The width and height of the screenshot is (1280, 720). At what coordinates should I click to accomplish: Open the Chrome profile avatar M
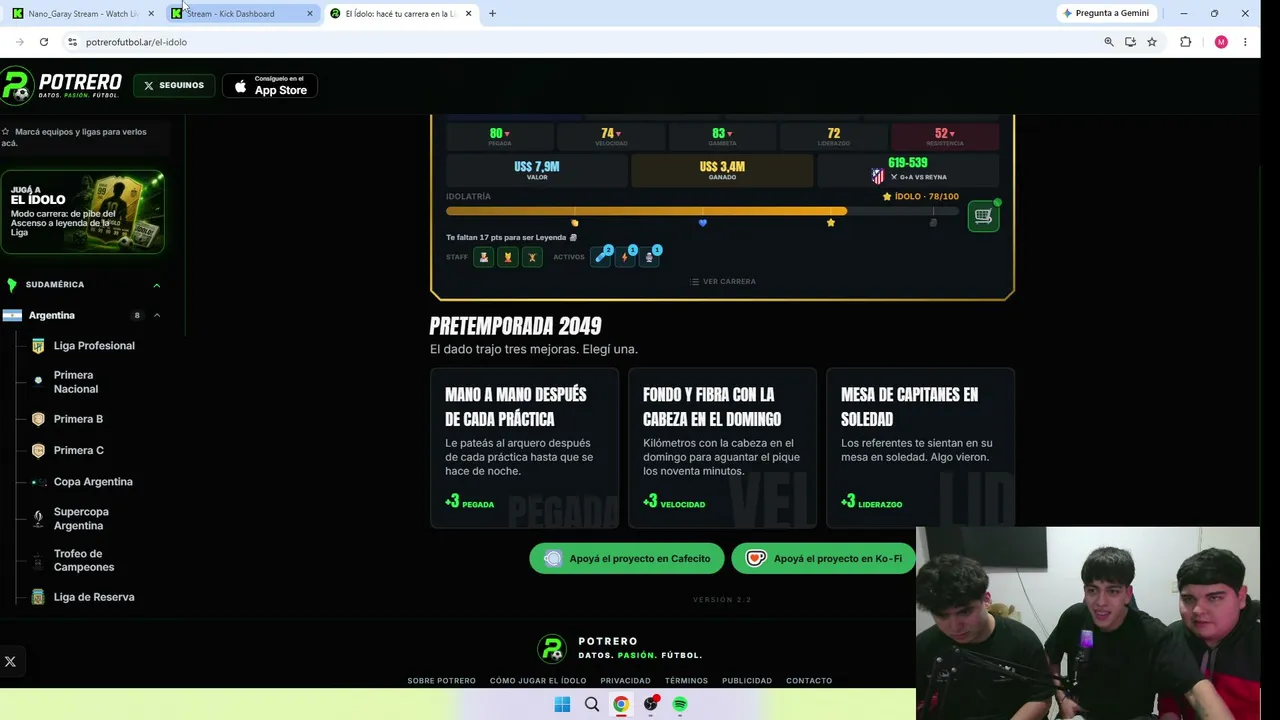click(x=1221, y=42)
